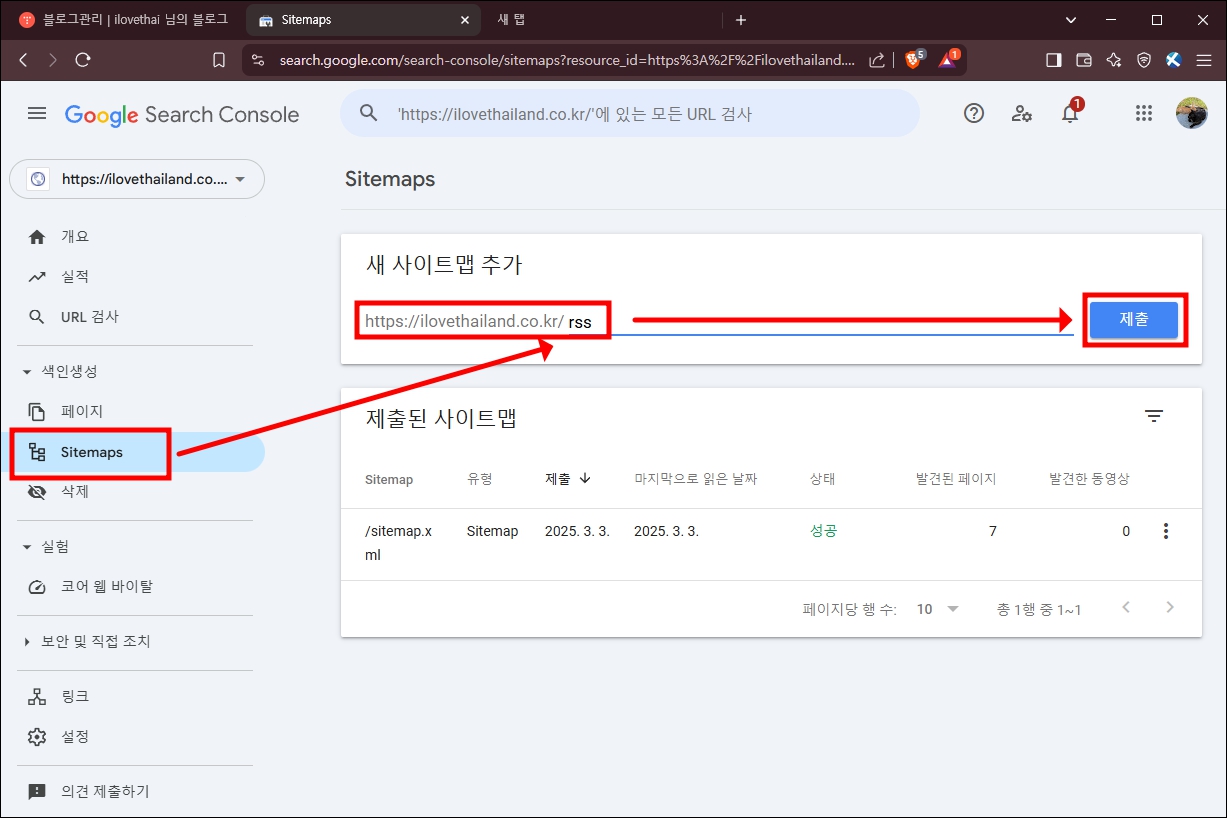This screenshot has width=1227, height=818.
Task: Open the account profile avatar
Action: click(x=1191, y=114)
